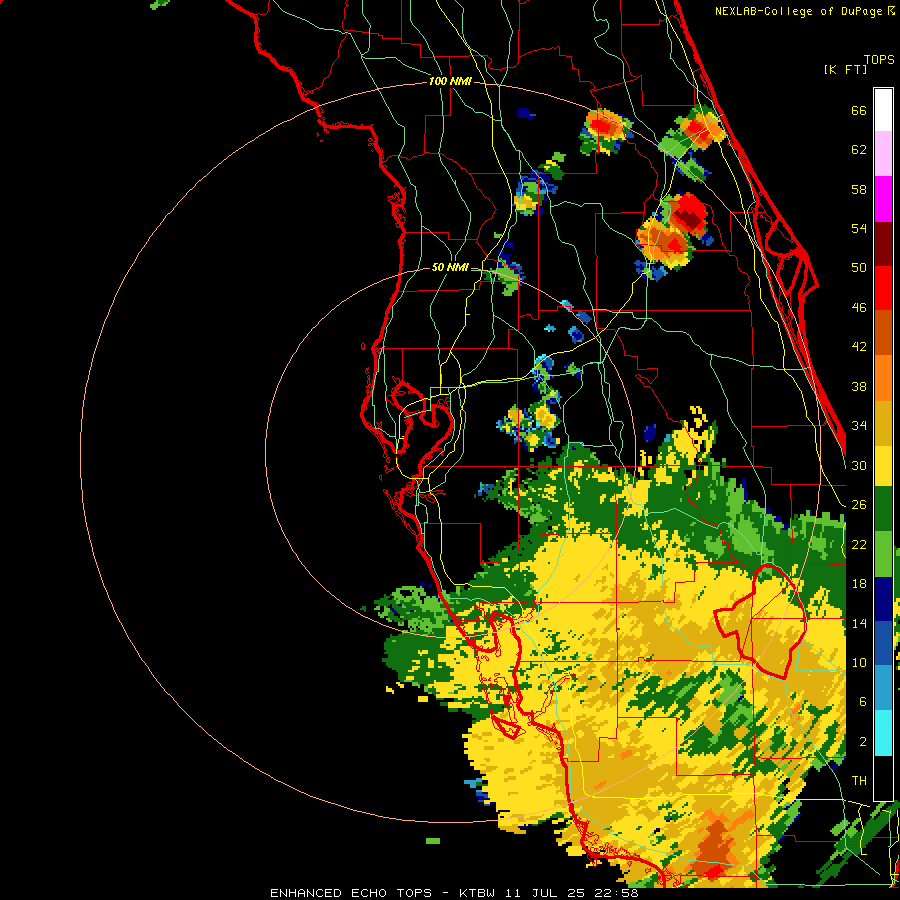The image size is (900, 900).
Task: Click the legend value "26"
Action: pos(859,505)
